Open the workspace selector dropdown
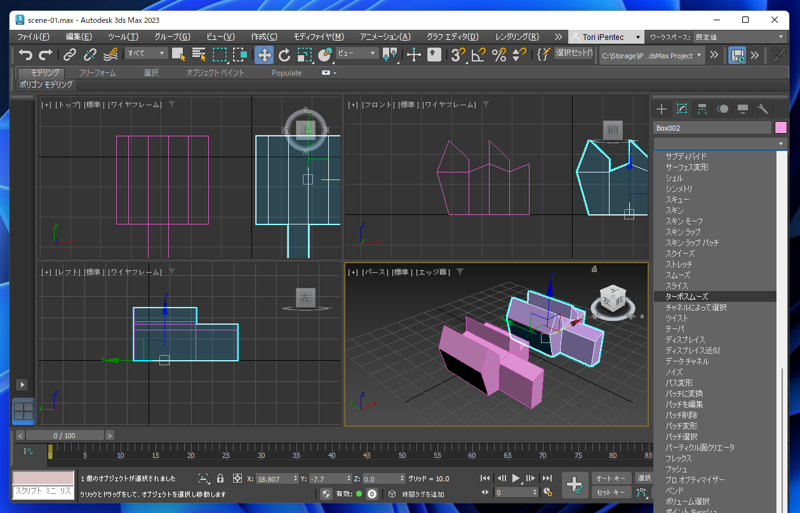The image size is (800, 513). pos(739,37)
